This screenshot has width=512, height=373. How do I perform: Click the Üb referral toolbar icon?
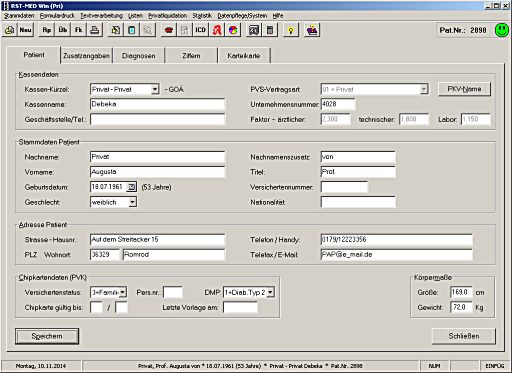pyautogui.click(x=63, y=30)
